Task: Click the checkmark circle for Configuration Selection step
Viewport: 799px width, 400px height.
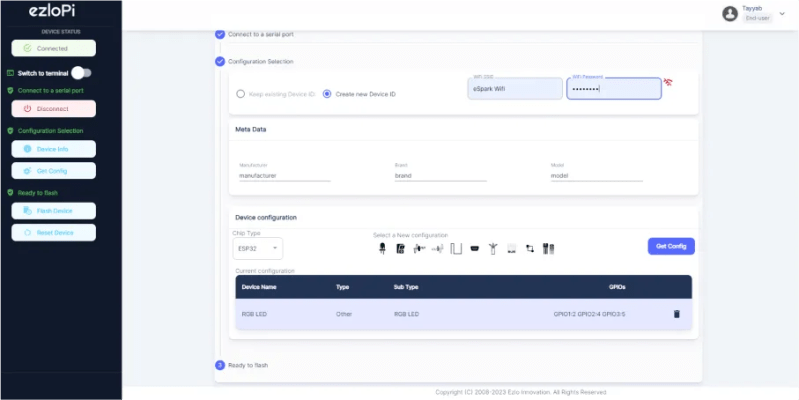Action: (x=220, y=61)
